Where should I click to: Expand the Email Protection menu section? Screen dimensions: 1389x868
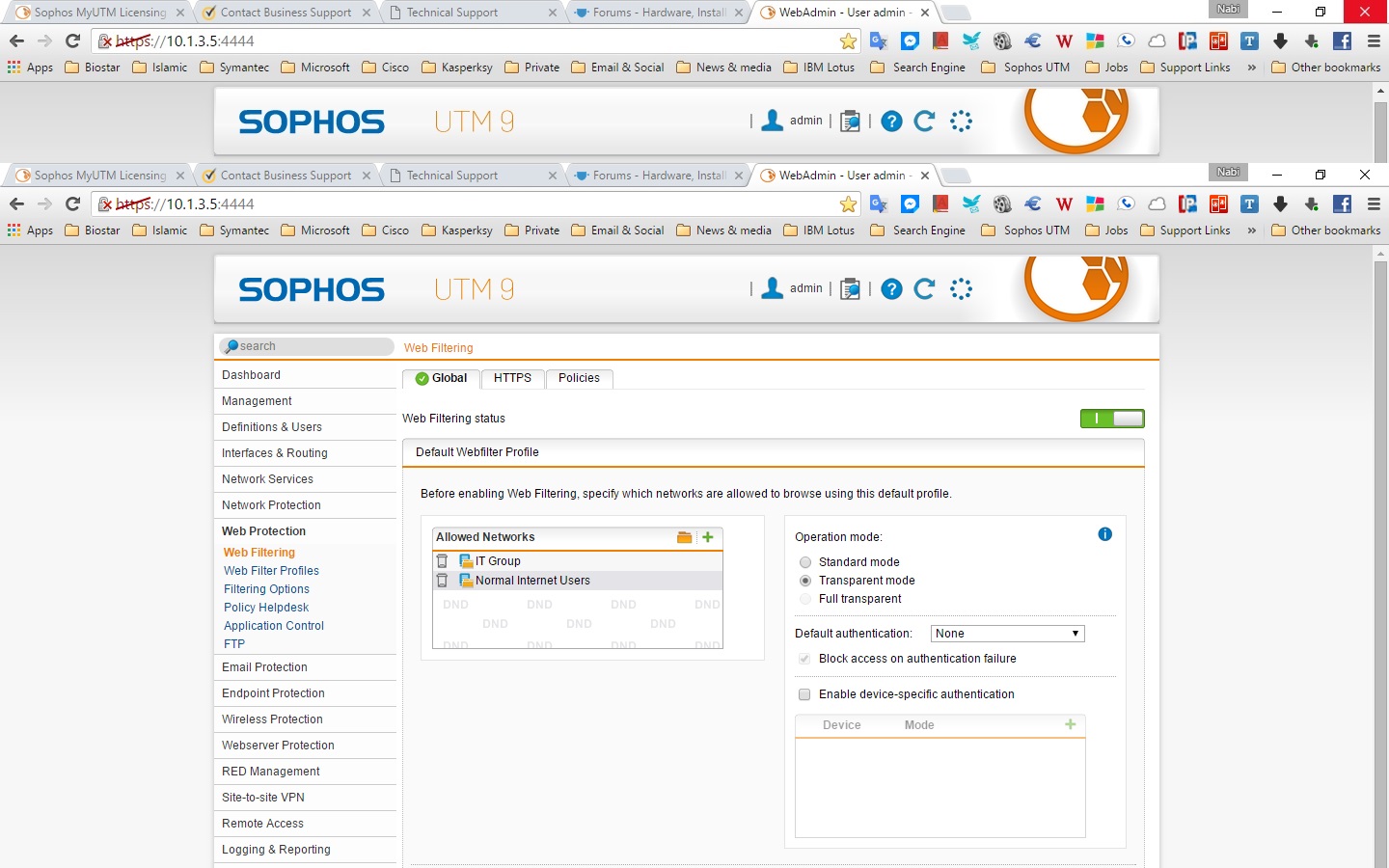tap(305, 667)
